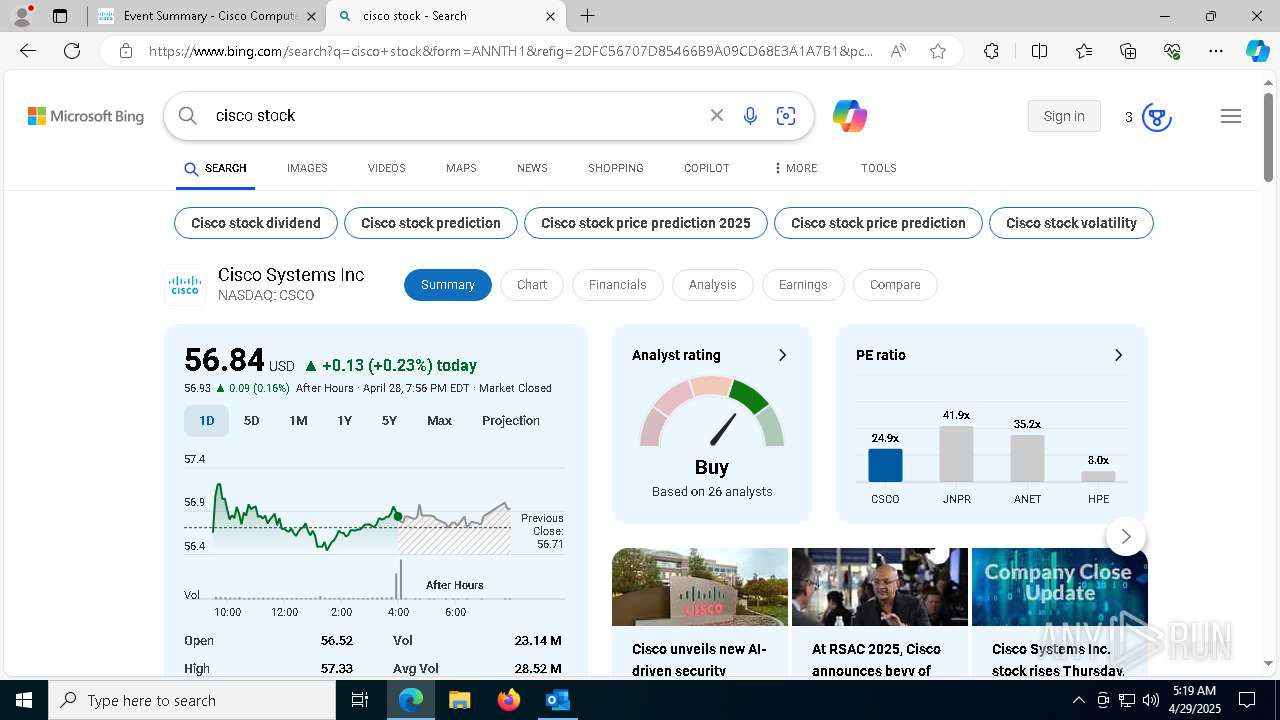Open COPILOT search tab
Screen dimensions: 1280x720
707,168
